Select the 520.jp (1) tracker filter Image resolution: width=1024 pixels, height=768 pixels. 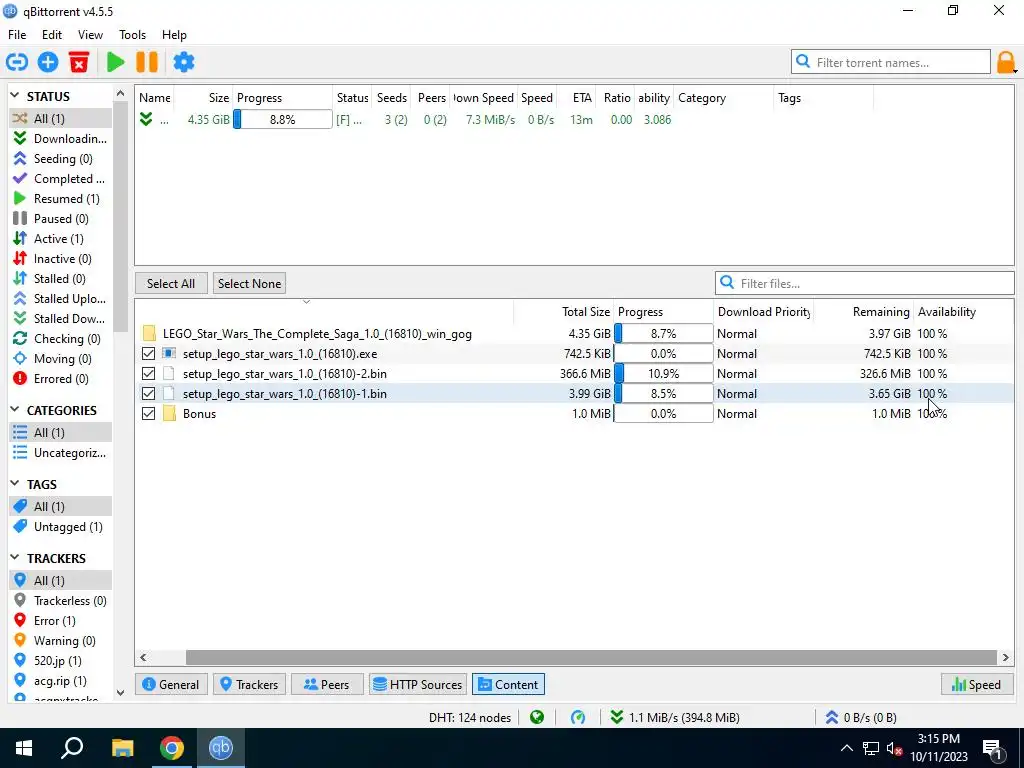[x=59, y=661]
